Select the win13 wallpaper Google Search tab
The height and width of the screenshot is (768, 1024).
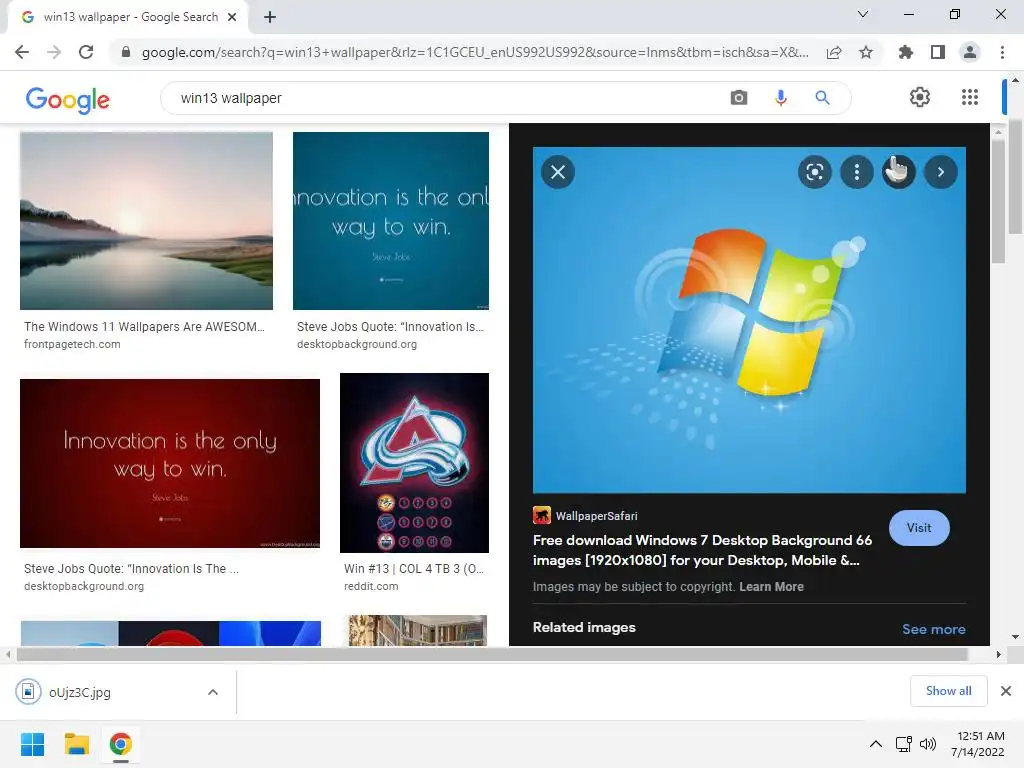coord(130,17)
